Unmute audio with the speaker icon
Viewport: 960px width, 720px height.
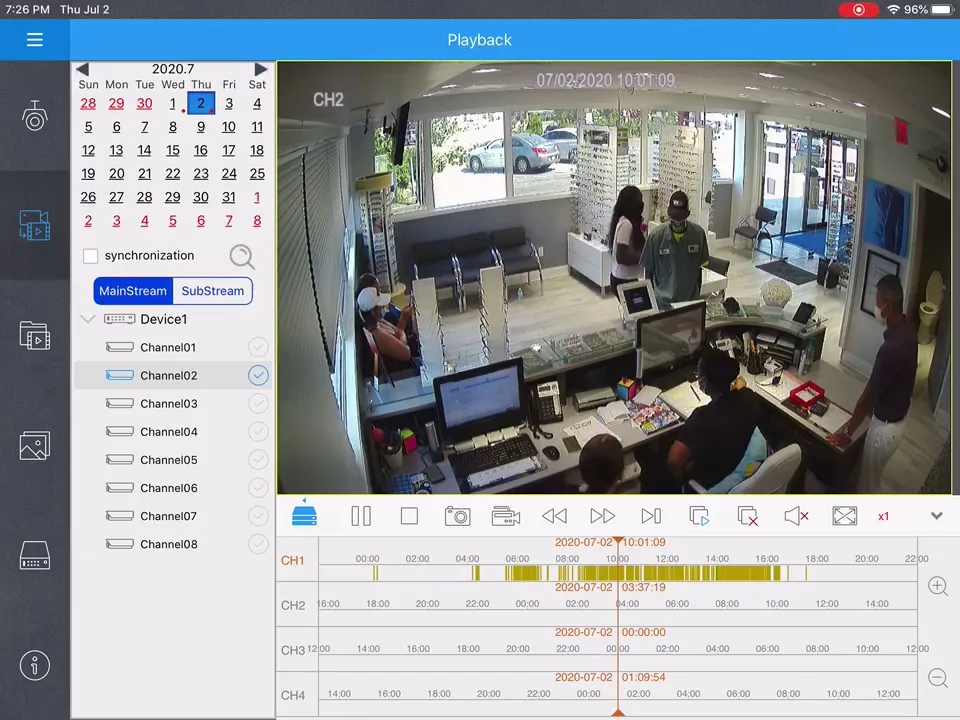[x=796, y=516]
